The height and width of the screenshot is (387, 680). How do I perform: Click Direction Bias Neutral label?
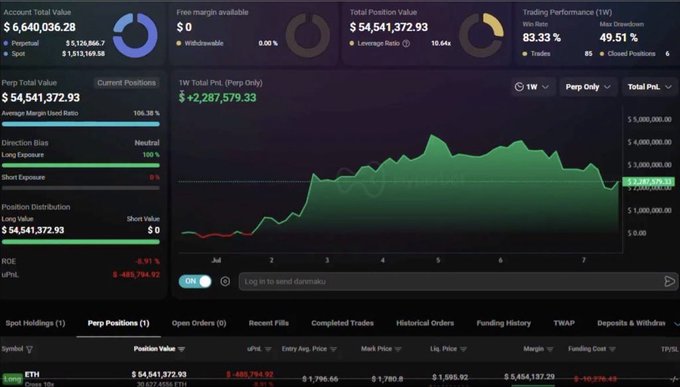147,143
